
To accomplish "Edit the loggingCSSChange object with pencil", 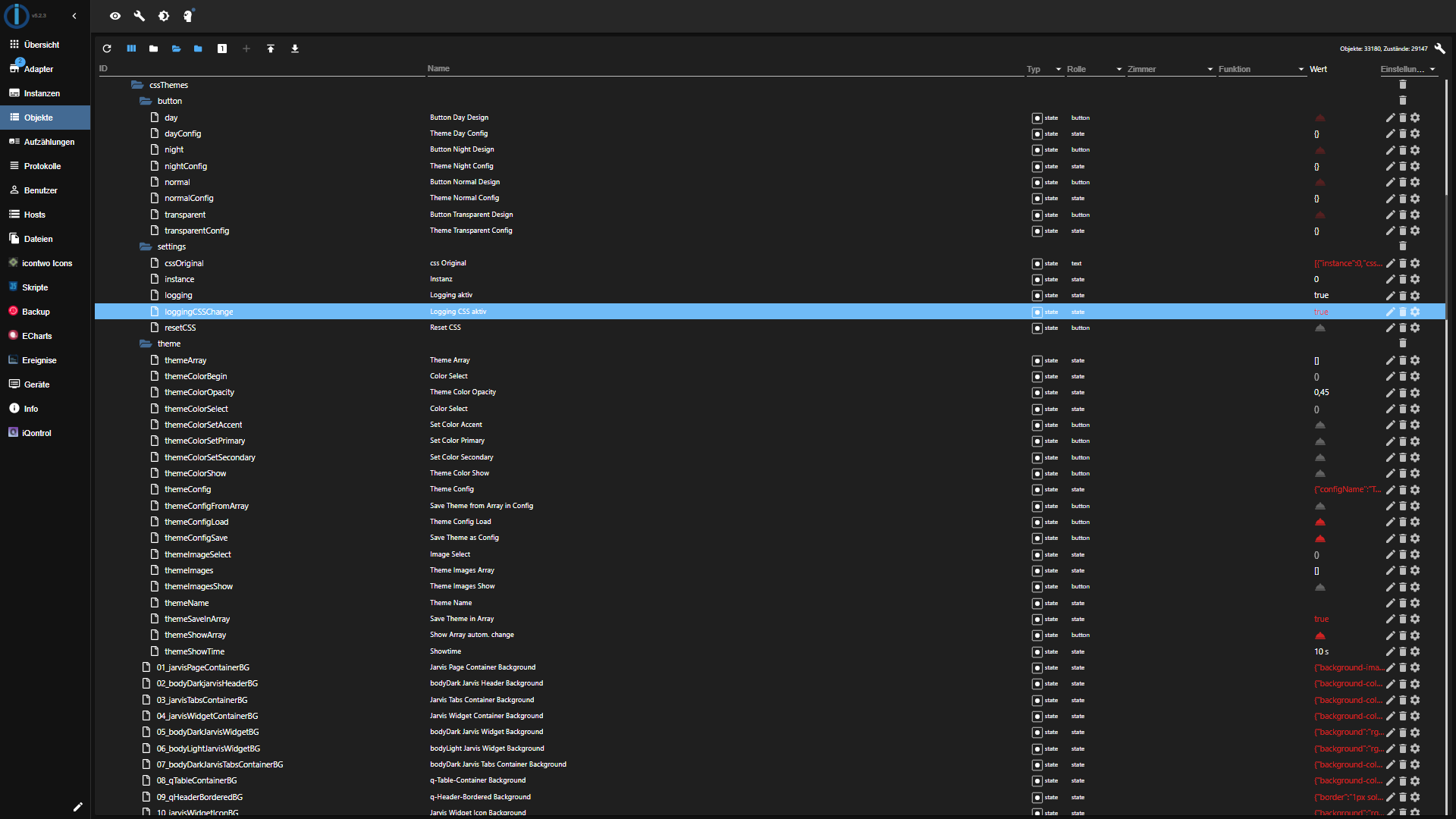I will coord(1390,312).
